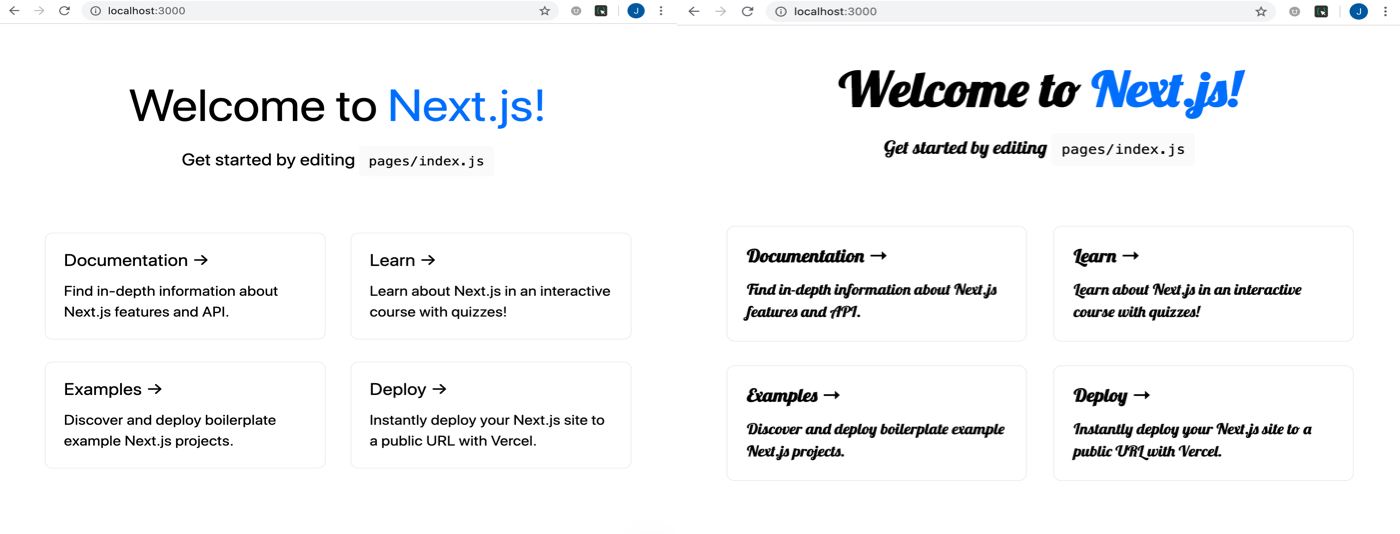Open the Examples card in the cursive-font page
The height and width of the screenshot is (534, 1400).
click(877, 423)
